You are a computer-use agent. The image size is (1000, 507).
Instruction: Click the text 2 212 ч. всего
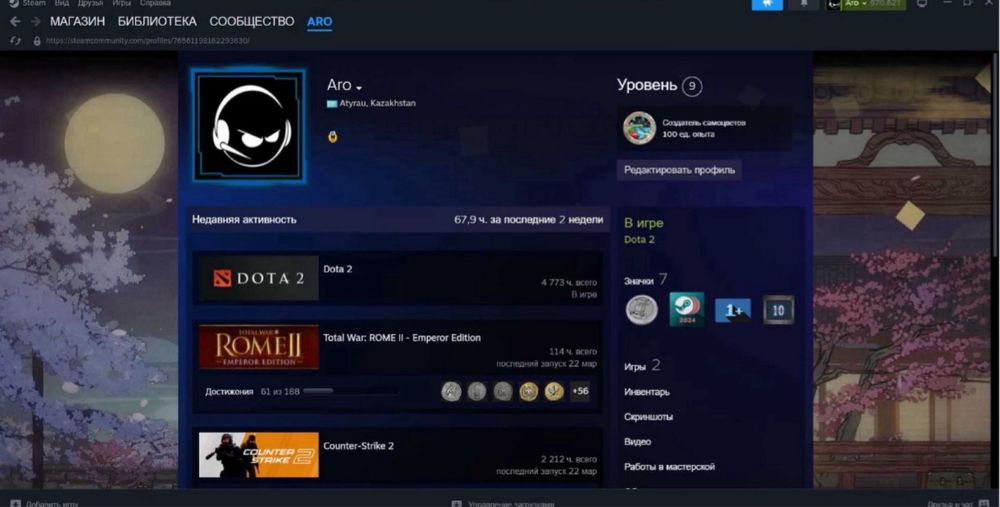pos(569,459)
